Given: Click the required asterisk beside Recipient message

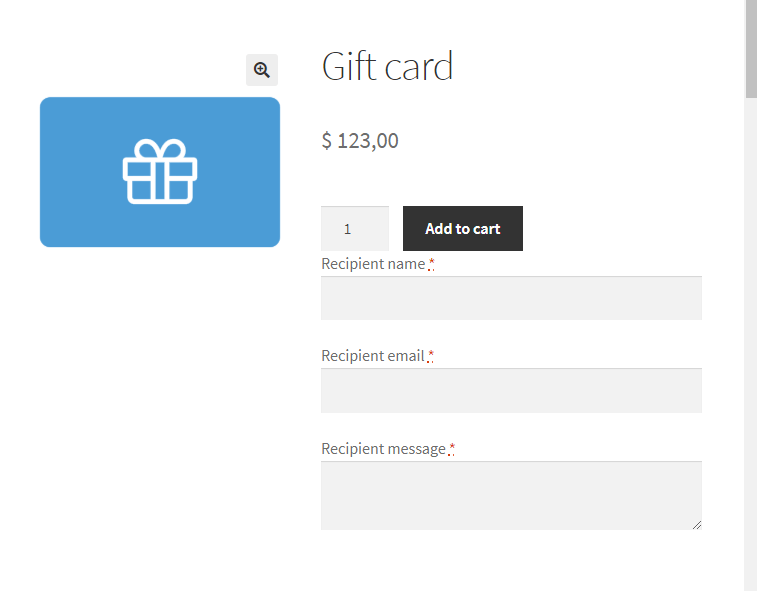Looking at the screenshot, I should pyautogui.click(x=451, y=449).
